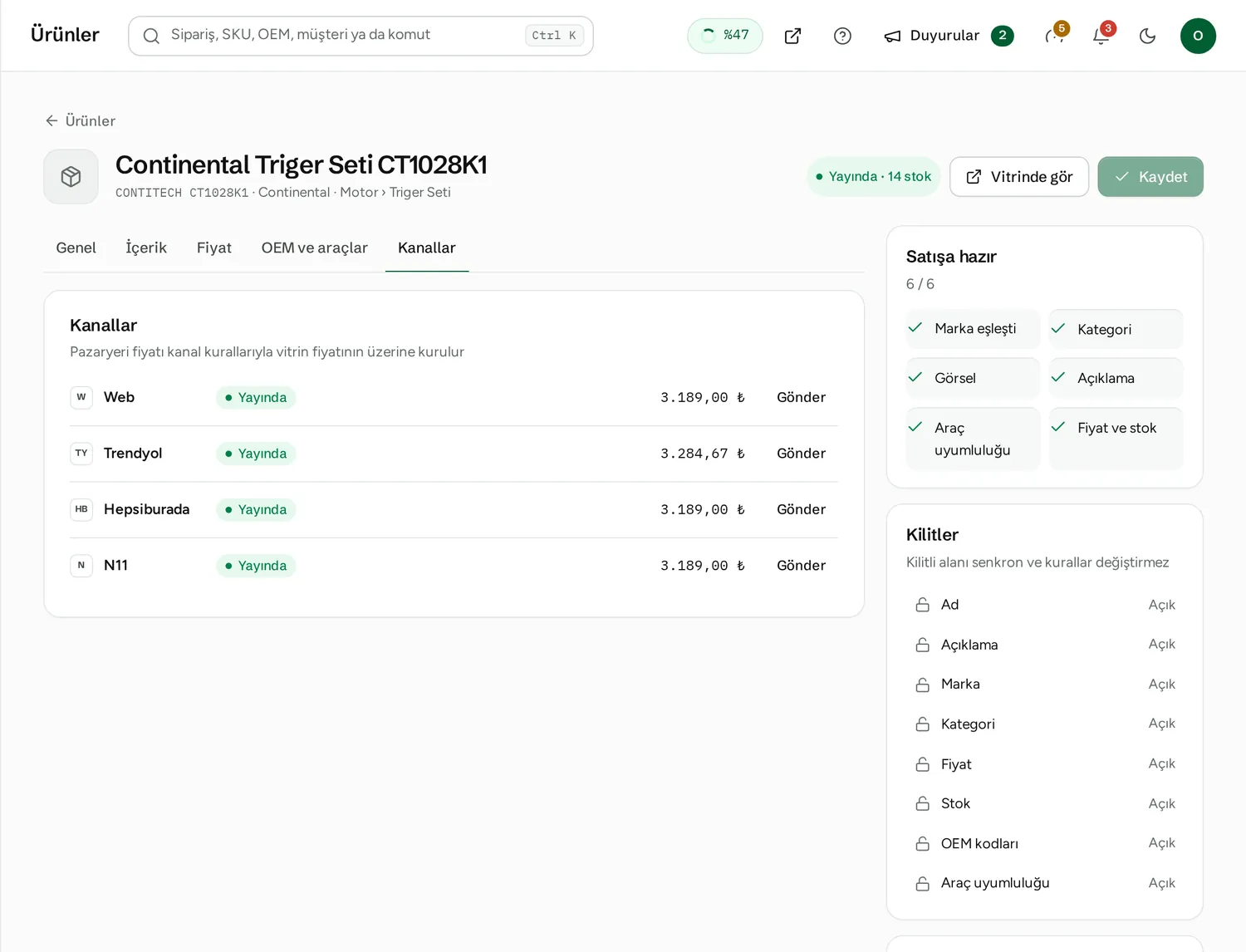This screenshot has height=952, width=1246.
Task: Go back via Ürünler arrow link
Action: point(80,120)
